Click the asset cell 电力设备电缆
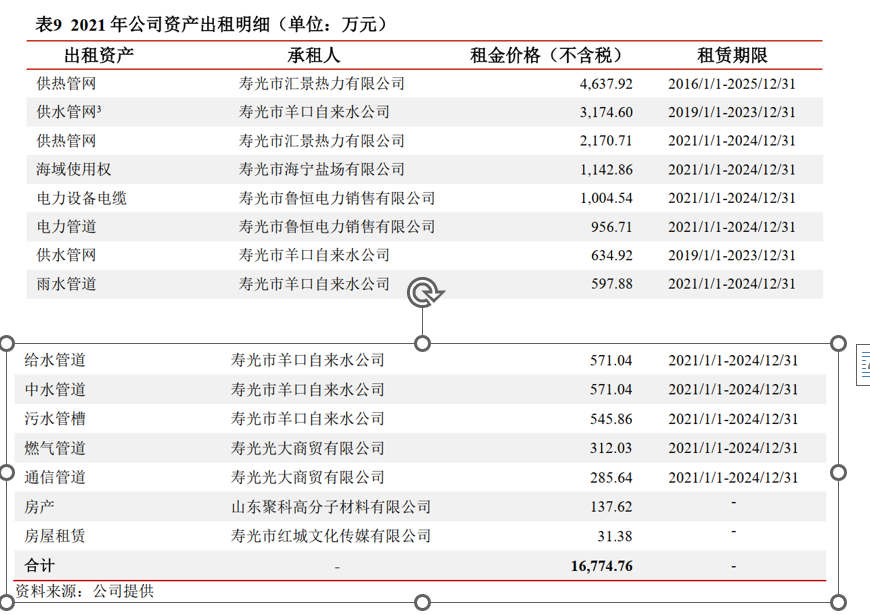The width and height of the screenshot is (870, 615). tap(82, 198)
